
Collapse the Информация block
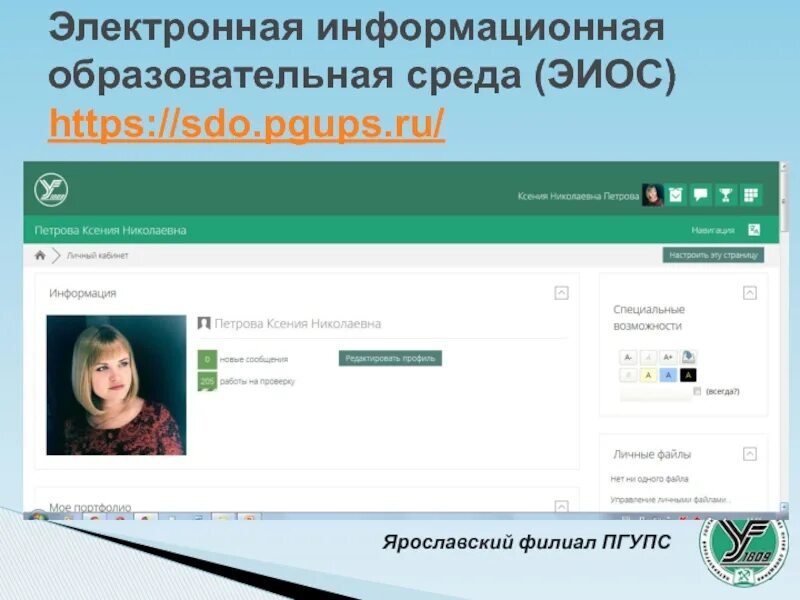coord(561,293)
